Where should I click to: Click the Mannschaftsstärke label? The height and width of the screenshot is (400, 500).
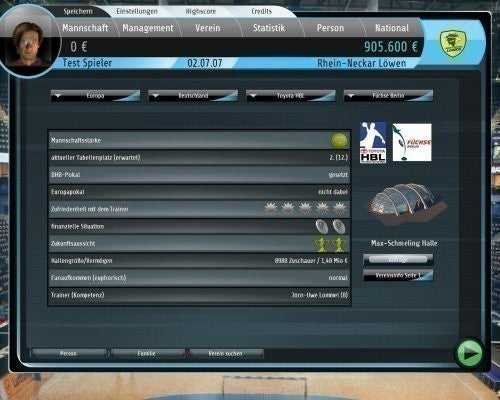tap(76, 140)
